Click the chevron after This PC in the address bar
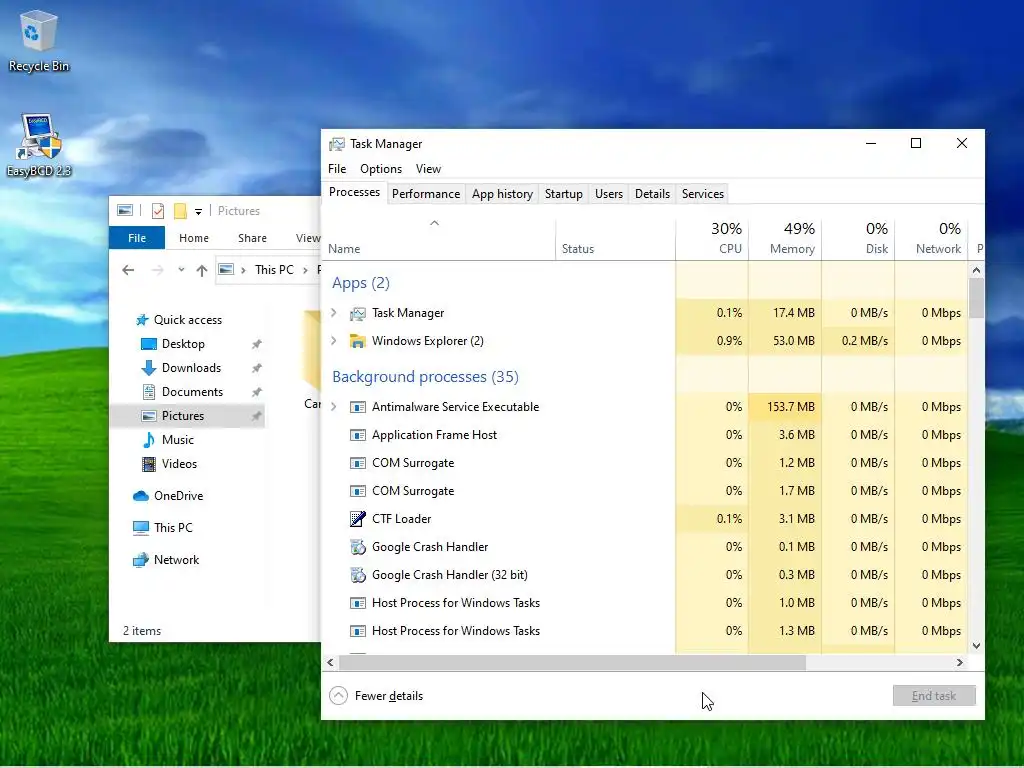This screenshot has width=1024, height=768. tap(305, 270)
